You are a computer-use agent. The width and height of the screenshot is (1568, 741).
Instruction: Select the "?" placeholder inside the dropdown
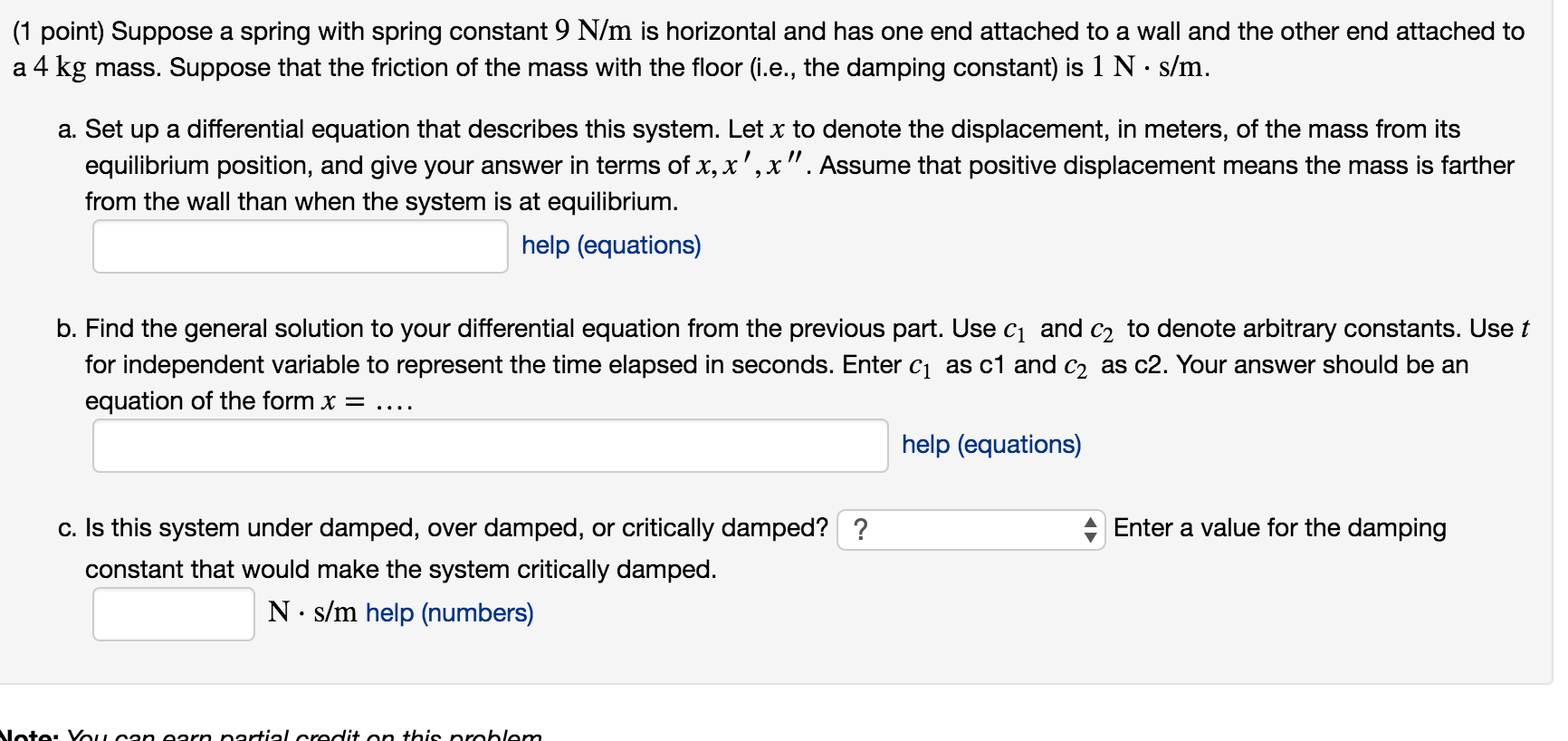click(860, 528)
